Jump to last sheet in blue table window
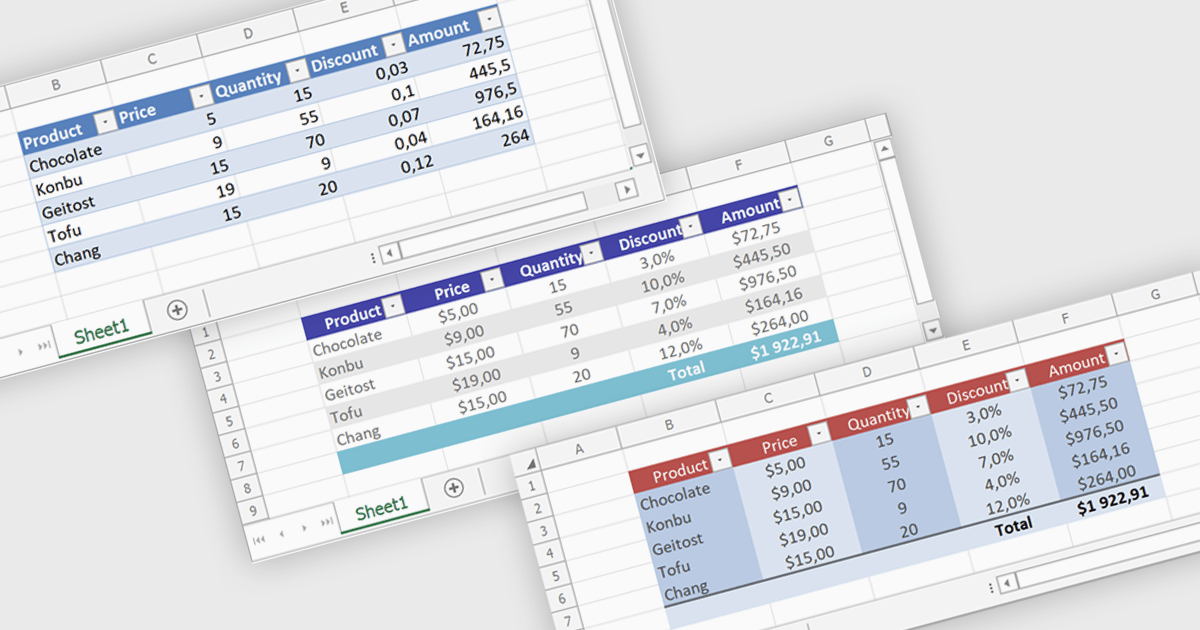The image size is (1200, 630). click(44, 345)
